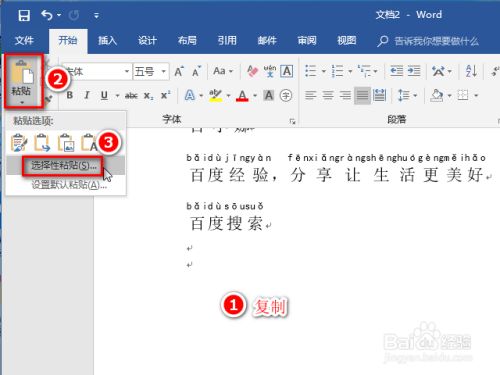Paste with keep source formatting icon

[x=19, y=143]
